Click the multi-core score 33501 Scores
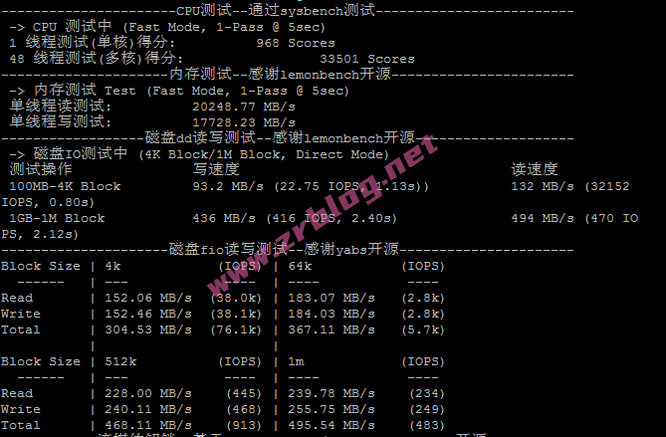This screenshot has height=437, width=666. 367,59
